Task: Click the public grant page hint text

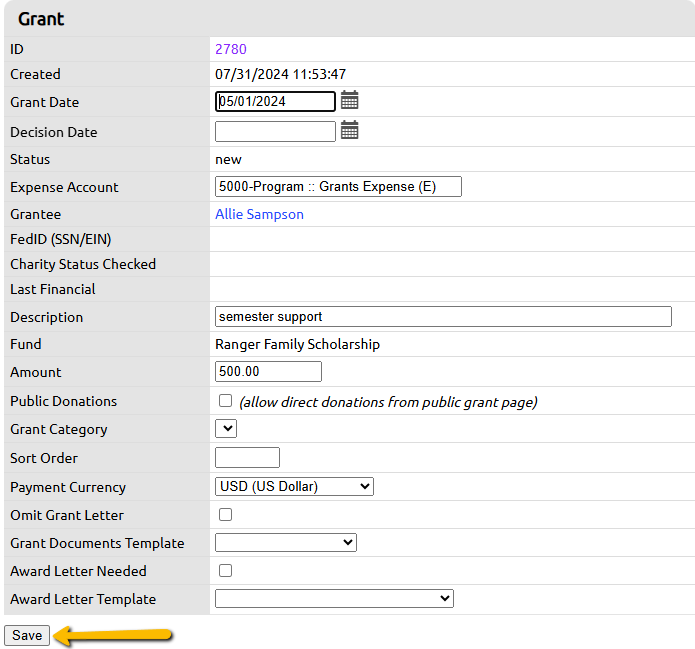Action: pos(388,402)
